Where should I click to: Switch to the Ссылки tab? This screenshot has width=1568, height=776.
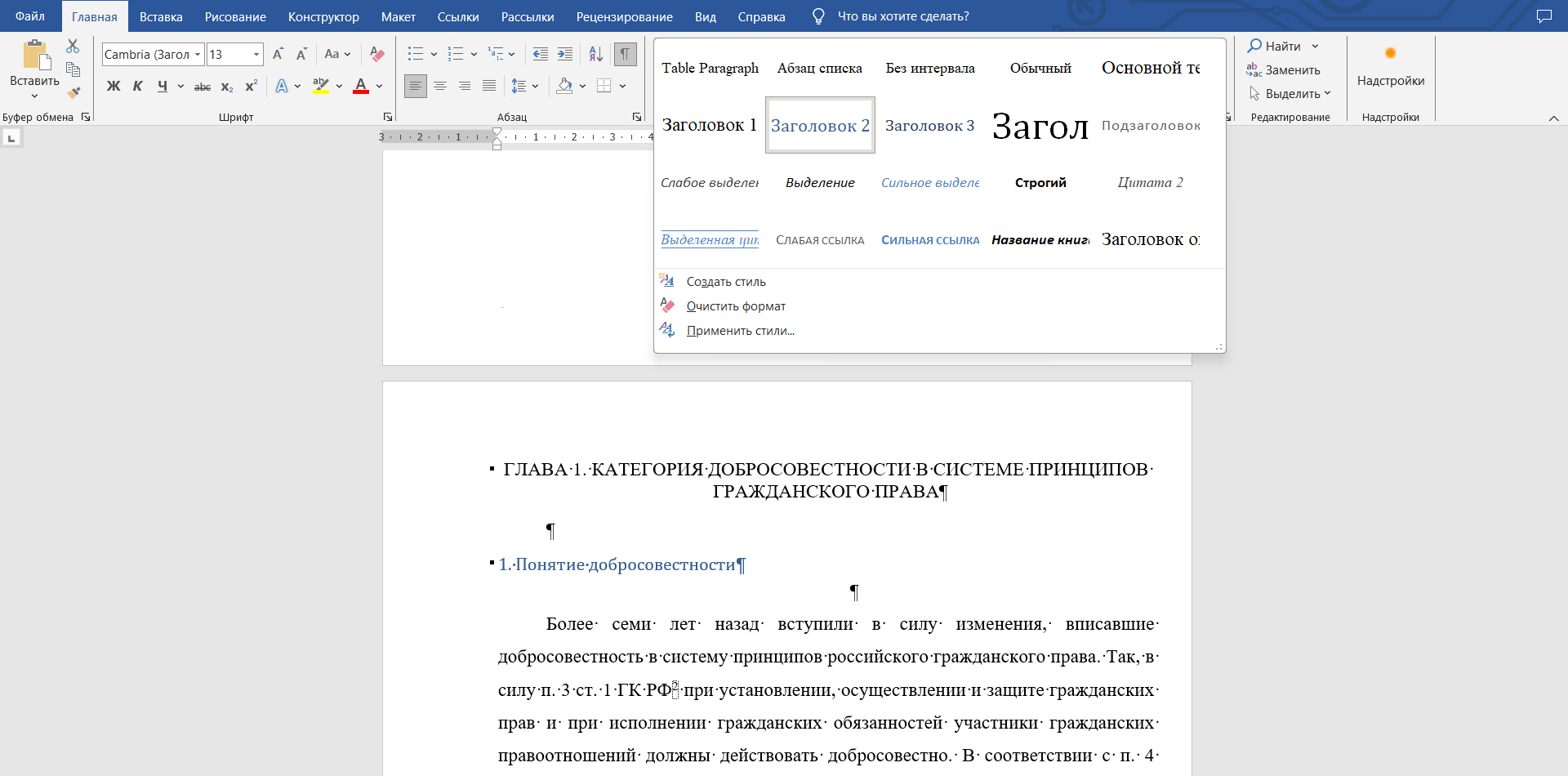click(x=458, y=16)
